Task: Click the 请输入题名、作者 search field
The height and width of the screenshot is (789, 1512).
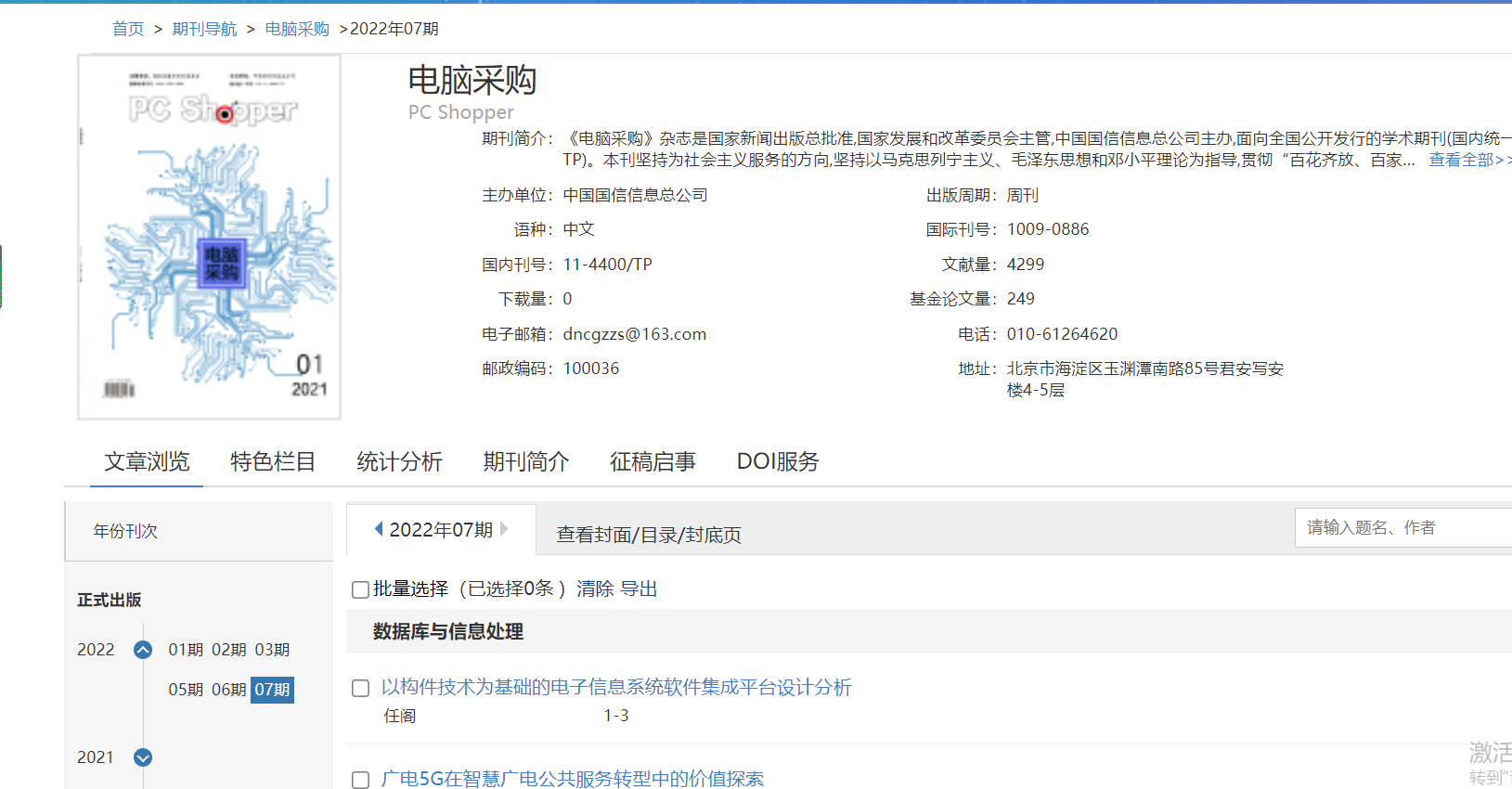Action: 1403,527
